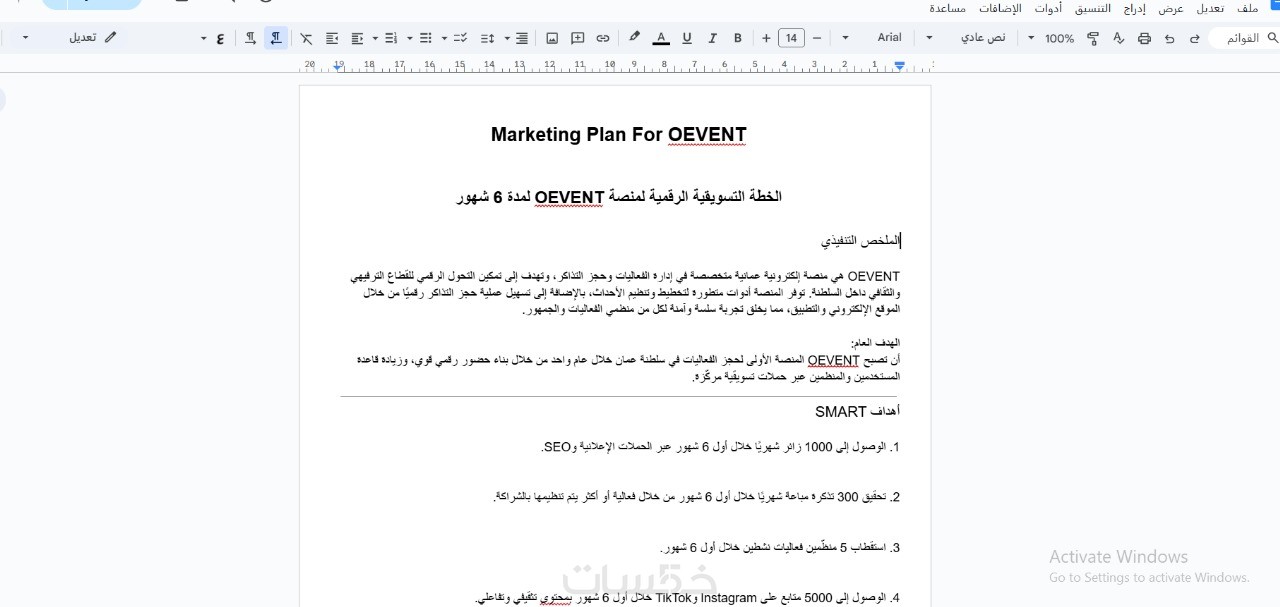Click the الملخص التنفيذي heading
This screenshot has height=607, width=1280.
click(861, 241)
